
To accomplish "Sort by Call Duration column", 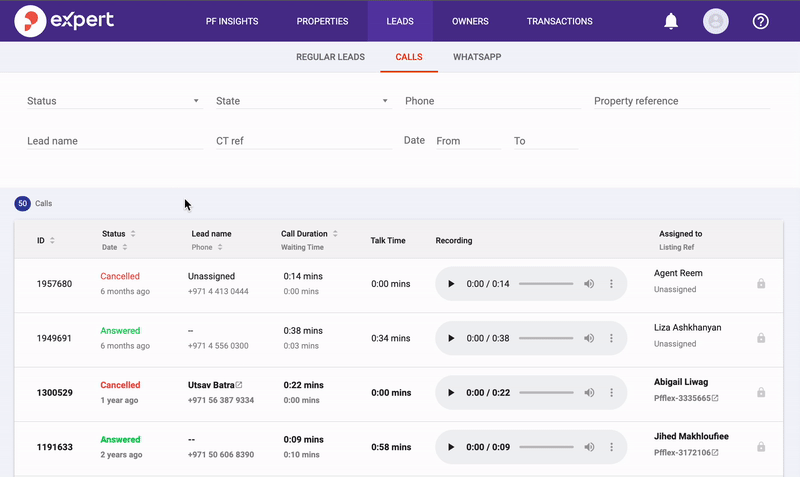I will pyautogui.click(x=335, y=234).
